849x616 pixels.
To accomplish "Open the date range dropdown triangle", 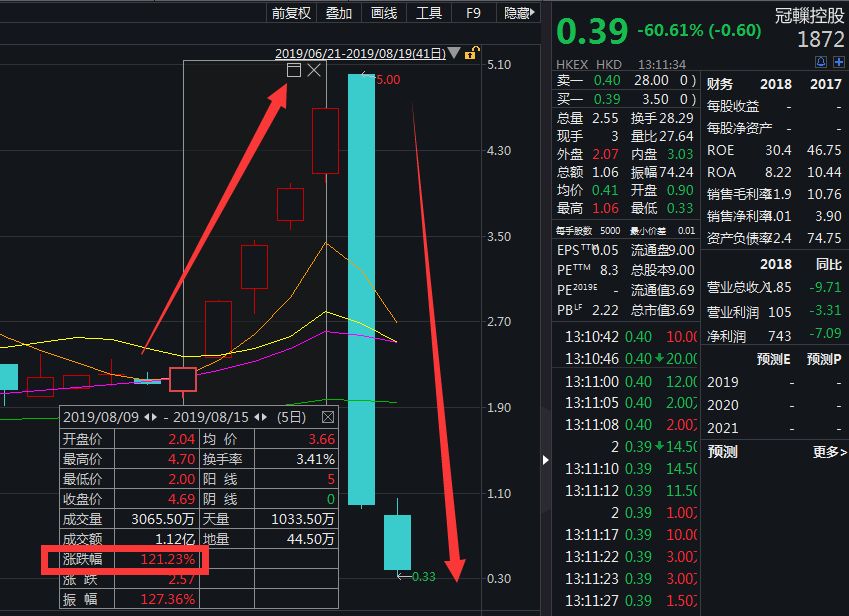I will pos(455,53).
